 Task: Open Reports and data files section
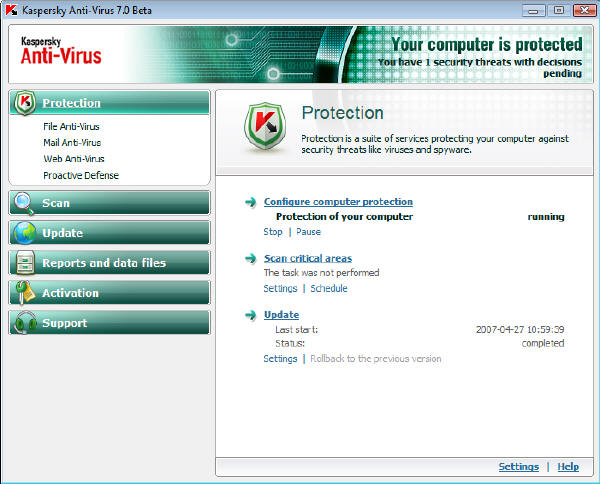[x=109, y=262]
